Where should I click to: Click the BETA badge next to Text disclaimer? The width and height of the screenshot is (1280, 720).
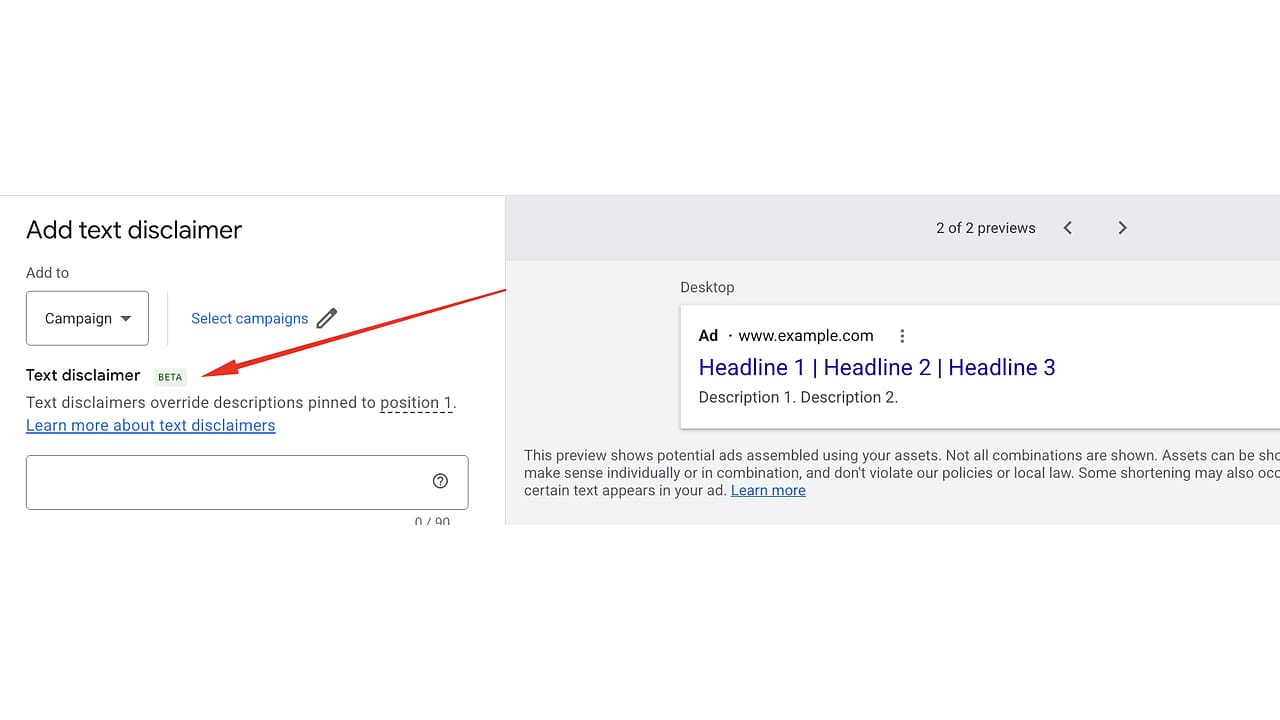[x=170, y=377]
